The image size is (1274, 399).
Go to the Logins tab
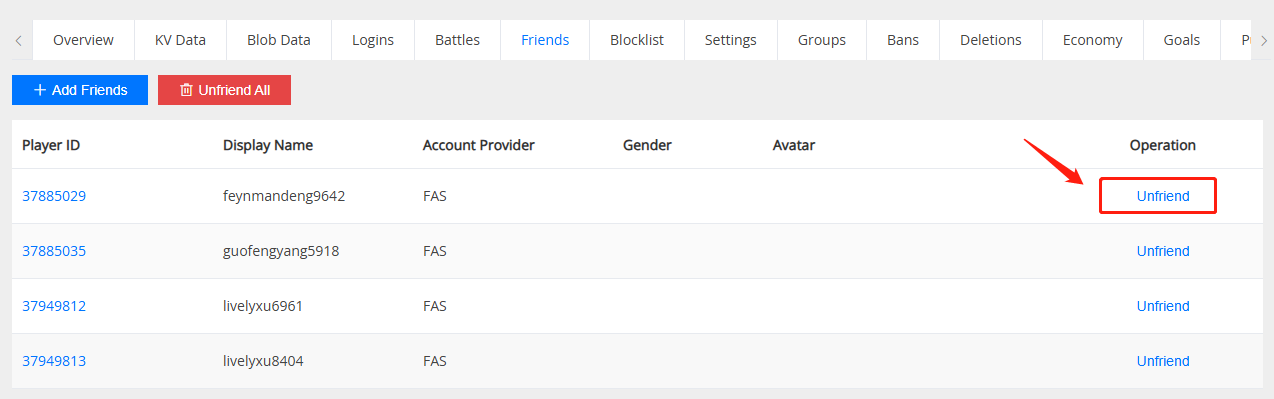pyautogui.click(x=373, y=40)
